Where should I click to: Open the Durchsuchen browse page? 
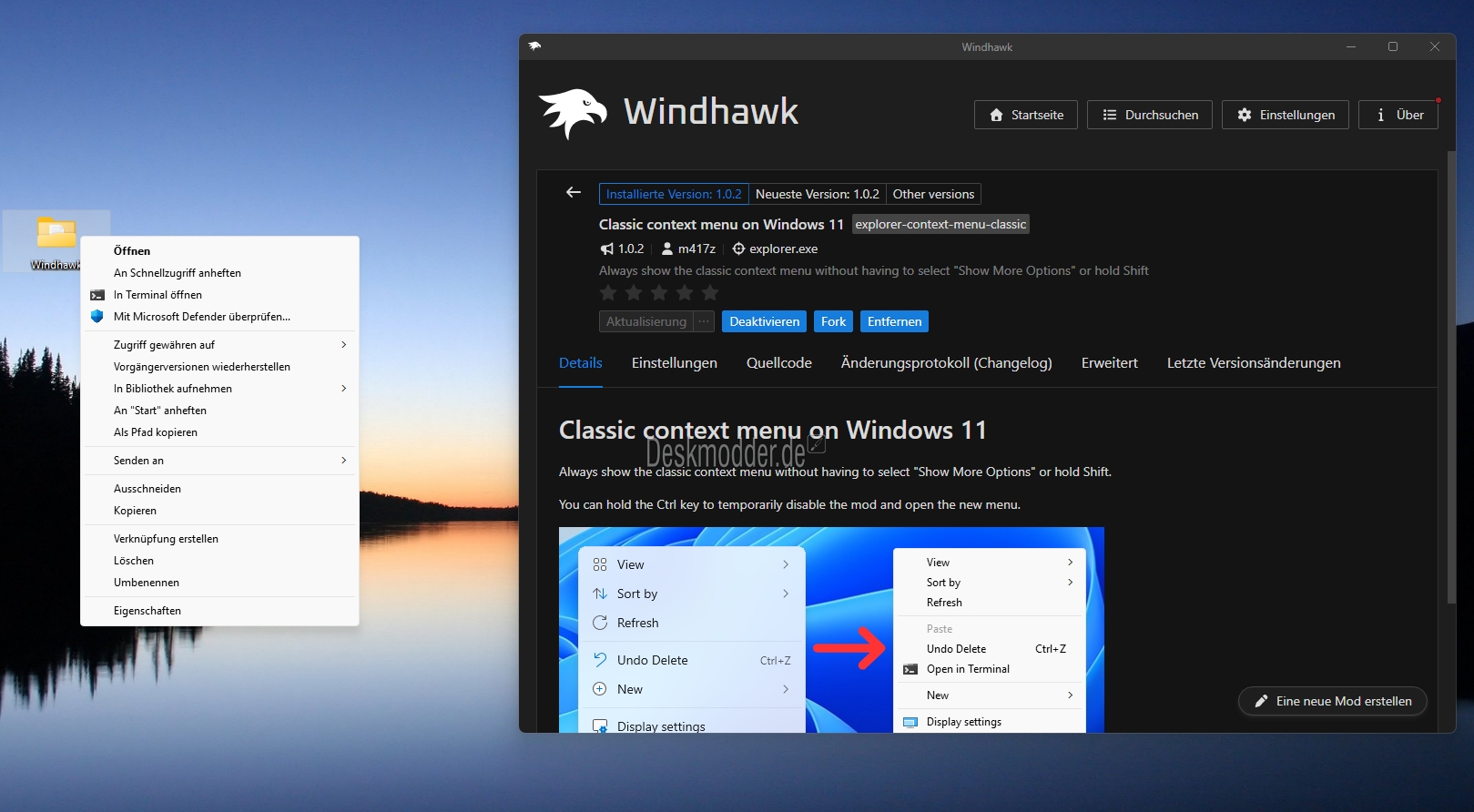pyautogui.click(x=1150, y=115)
